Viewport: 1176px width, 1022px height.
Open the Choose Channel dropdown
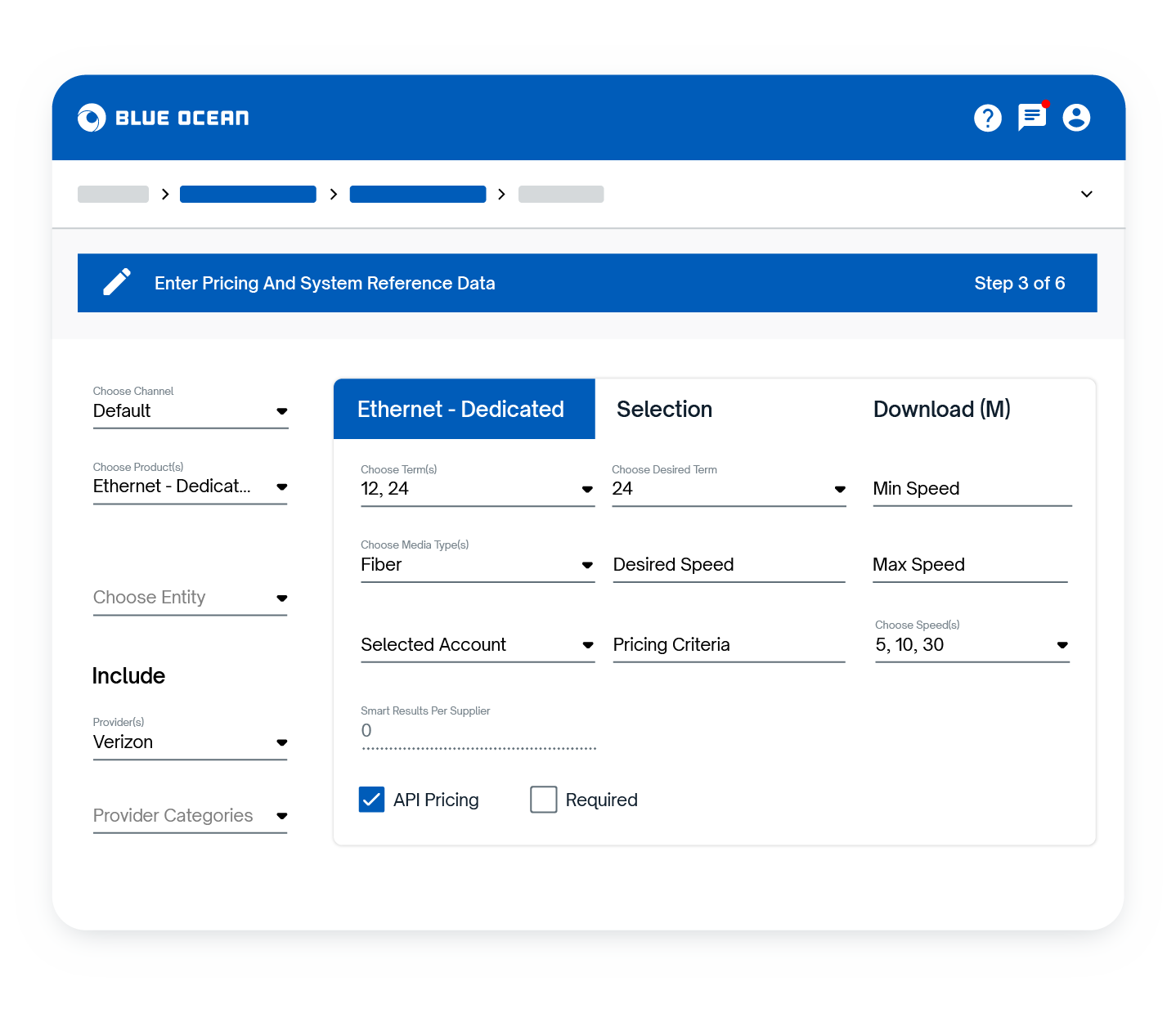[x=190, y=410]
